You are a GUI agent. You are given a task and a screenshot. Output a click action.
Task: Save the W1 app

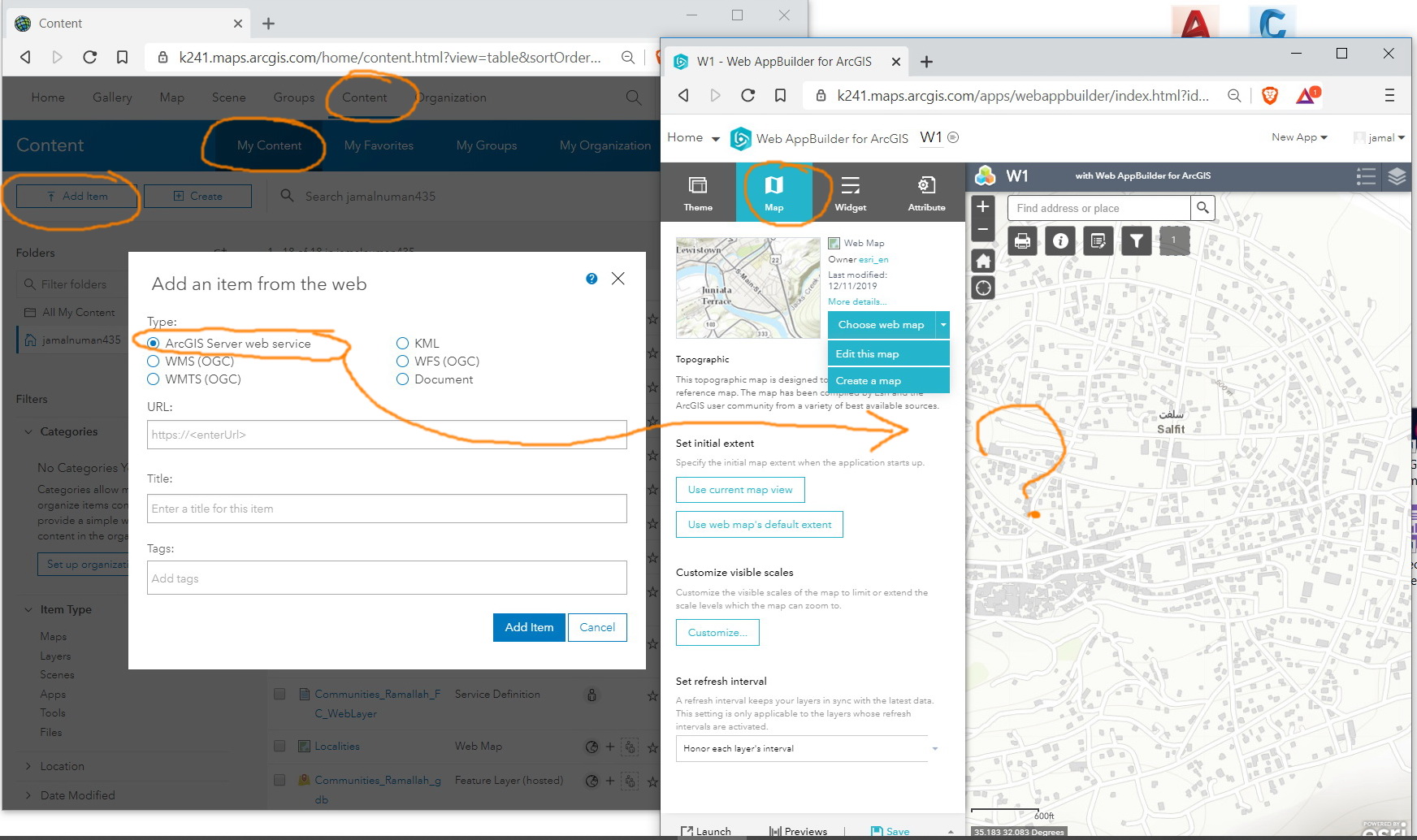890,831
